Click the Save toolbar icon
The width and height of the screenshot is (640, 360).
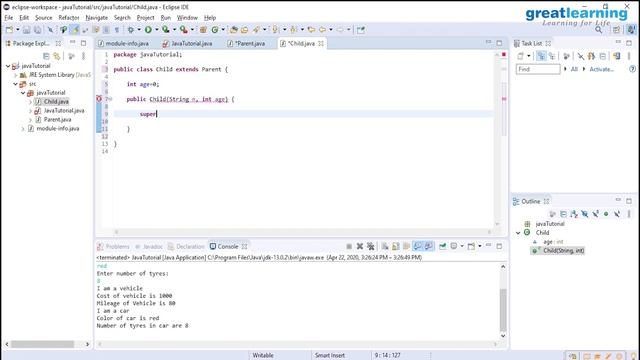tap(27, 30)
